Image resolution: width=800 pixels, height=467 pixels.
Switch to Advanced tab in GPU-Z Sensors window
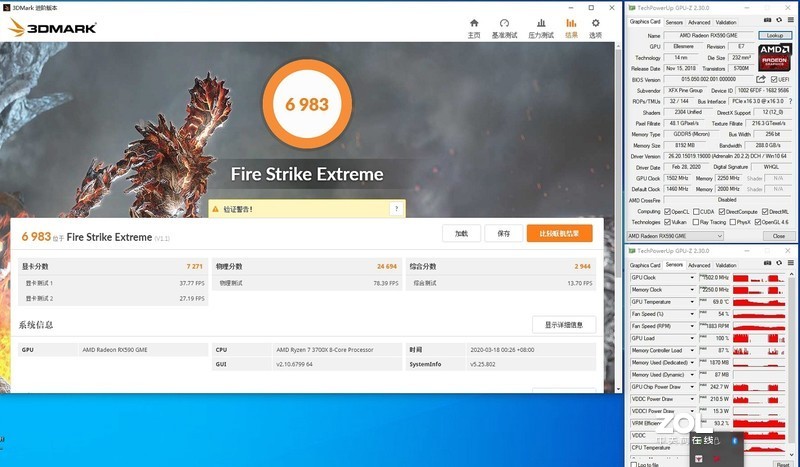[x=699, y=265]
